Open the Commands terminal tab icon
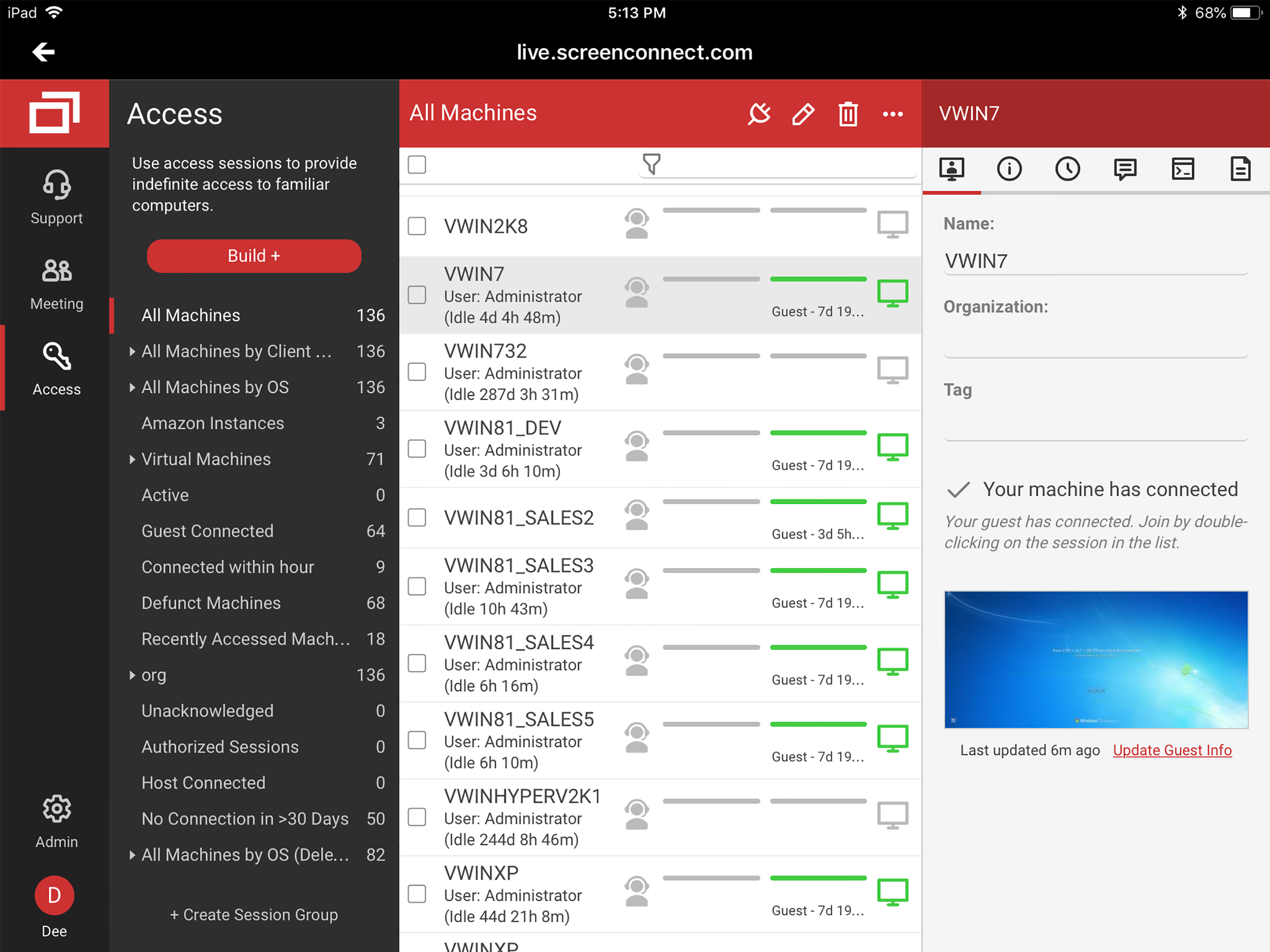This screenshot has height=952, width=1270. [x=1183, y=169]
